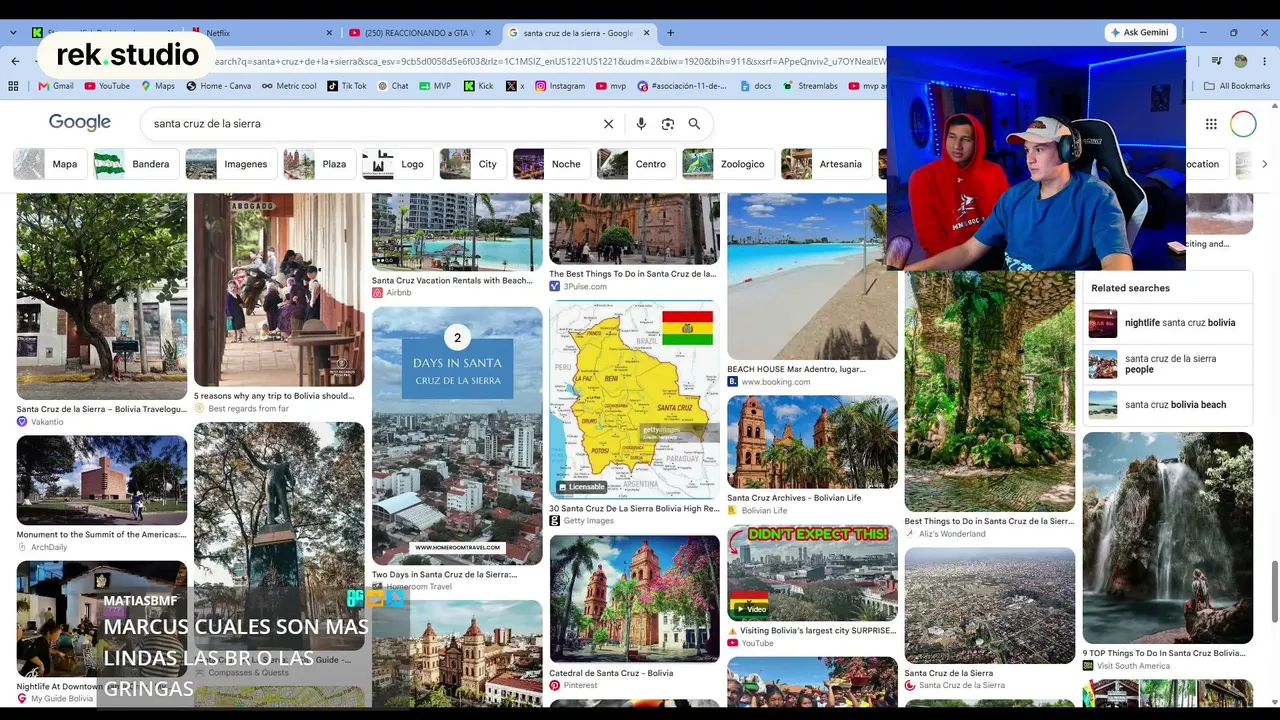This screenshot has height=720, width=1280.
Task: Open related search nightlife santa cruz bolivia
Action: click(x=1167, y=323)
